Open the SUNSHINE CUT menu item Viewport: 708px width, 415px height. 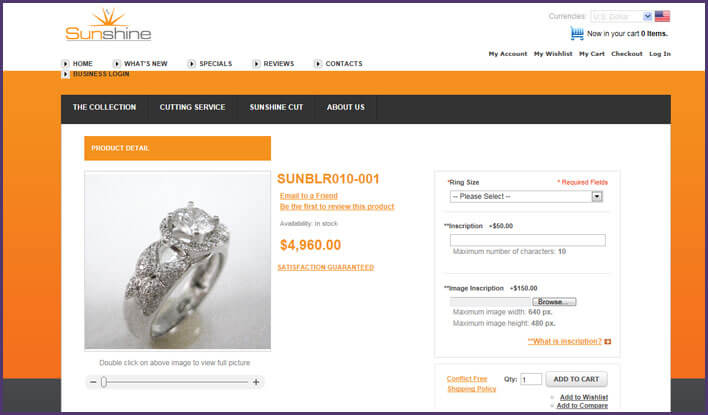276,107
